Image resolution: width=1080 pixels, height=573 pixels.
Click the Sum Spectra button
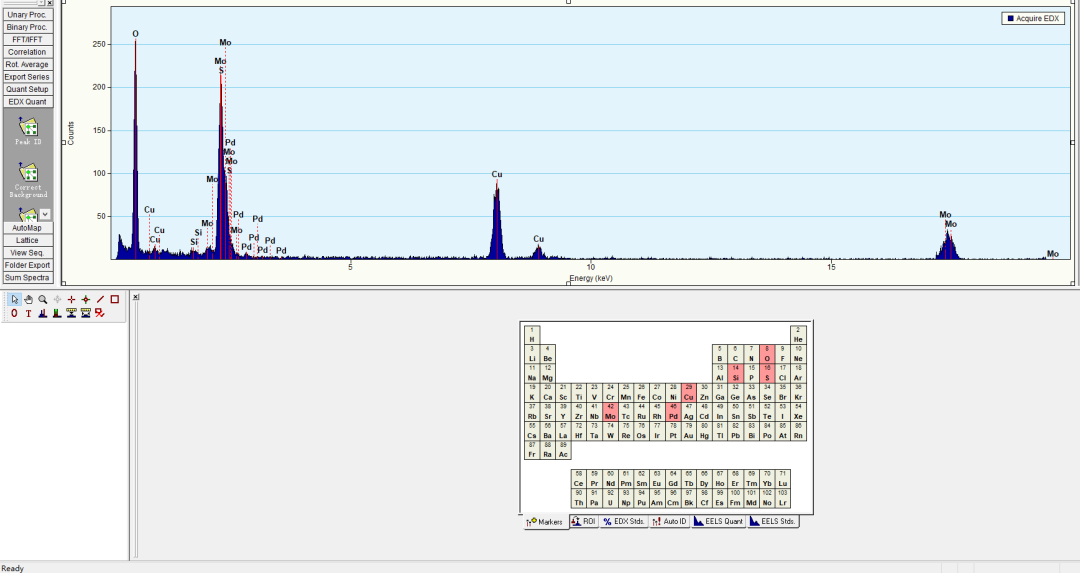tap(28, 278)
